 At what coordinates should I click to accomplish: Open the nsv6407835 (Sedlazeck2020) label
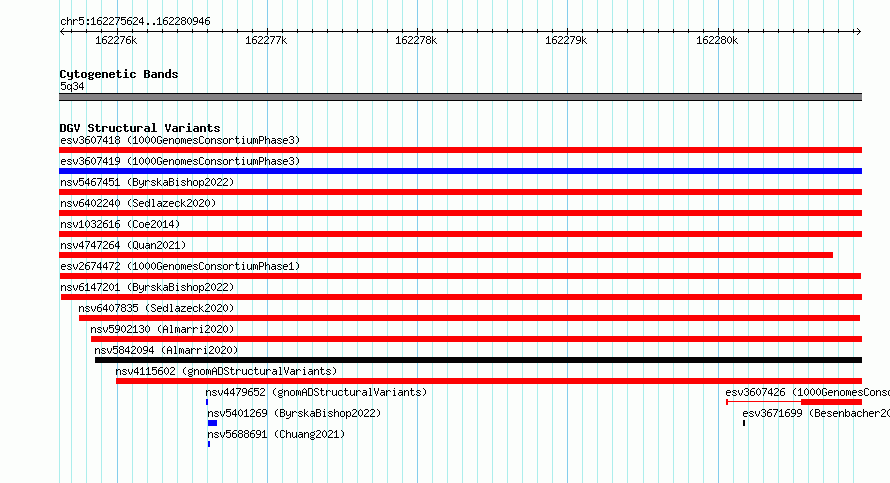pos(156,308)
